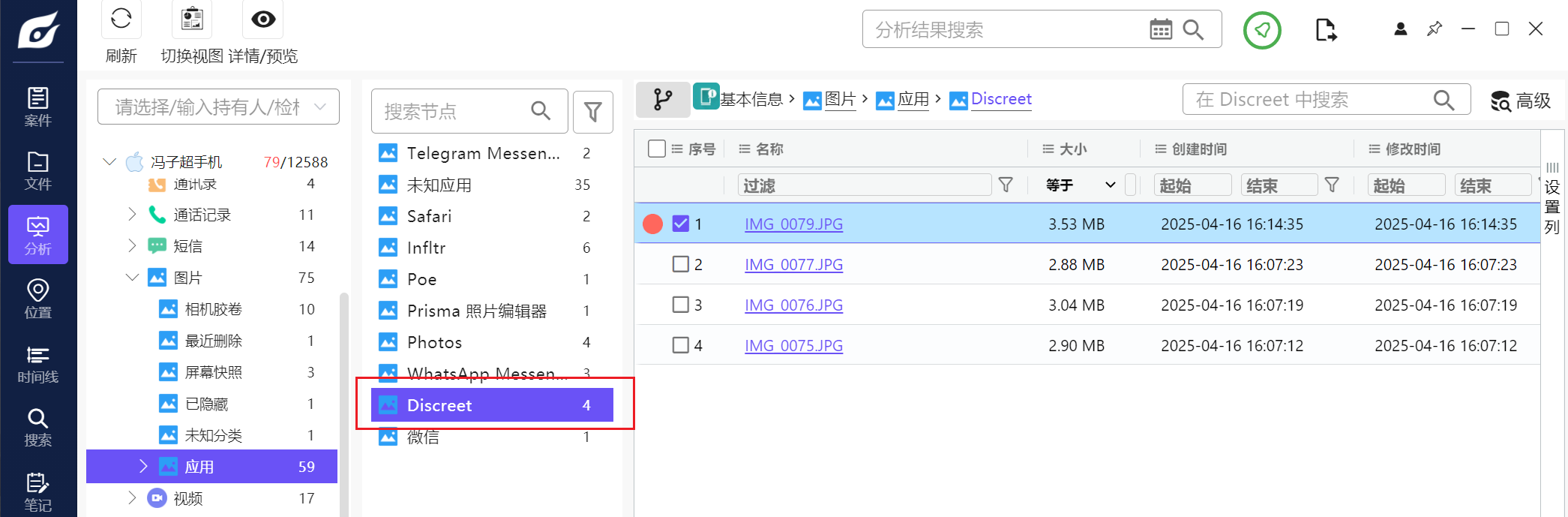Image resolution: width=1568 pixels, height=517 pixels.
Task: Click the refresh (刷新) icon
Action: click(121, 20)
